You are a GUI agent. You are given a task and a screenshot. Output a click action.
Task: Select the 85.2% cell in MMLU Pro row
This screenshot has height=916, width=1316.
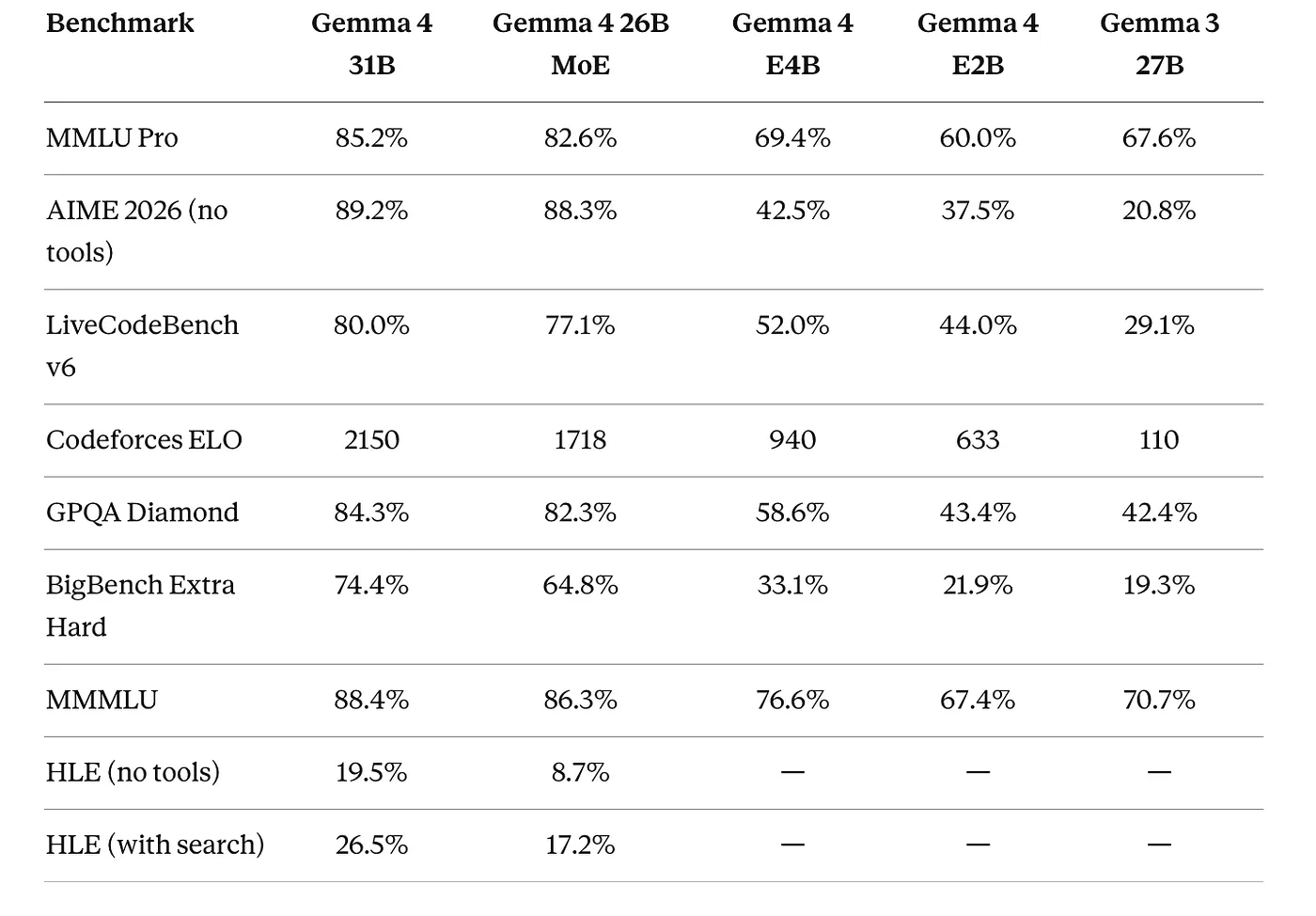371,138
